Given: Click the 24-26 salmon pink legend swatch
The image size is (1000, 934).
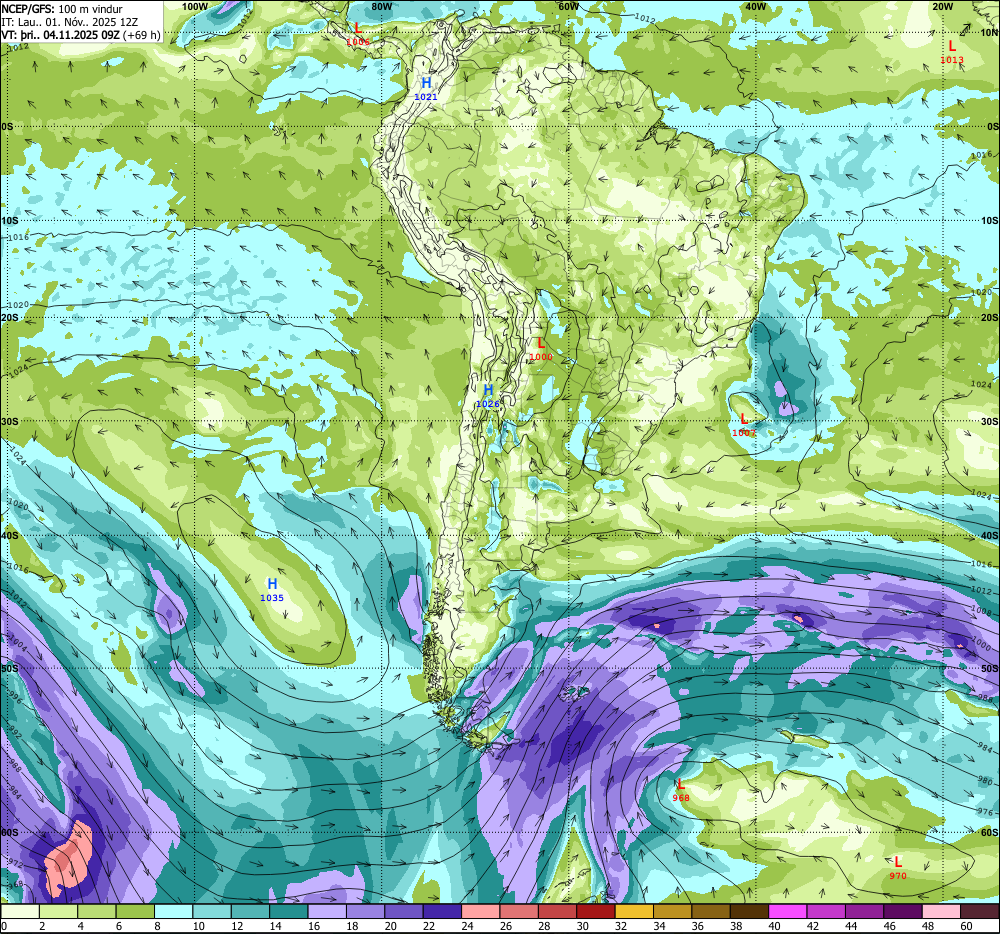Looking at the screenshot, I should pyautogui.click(x=481, y=911).
